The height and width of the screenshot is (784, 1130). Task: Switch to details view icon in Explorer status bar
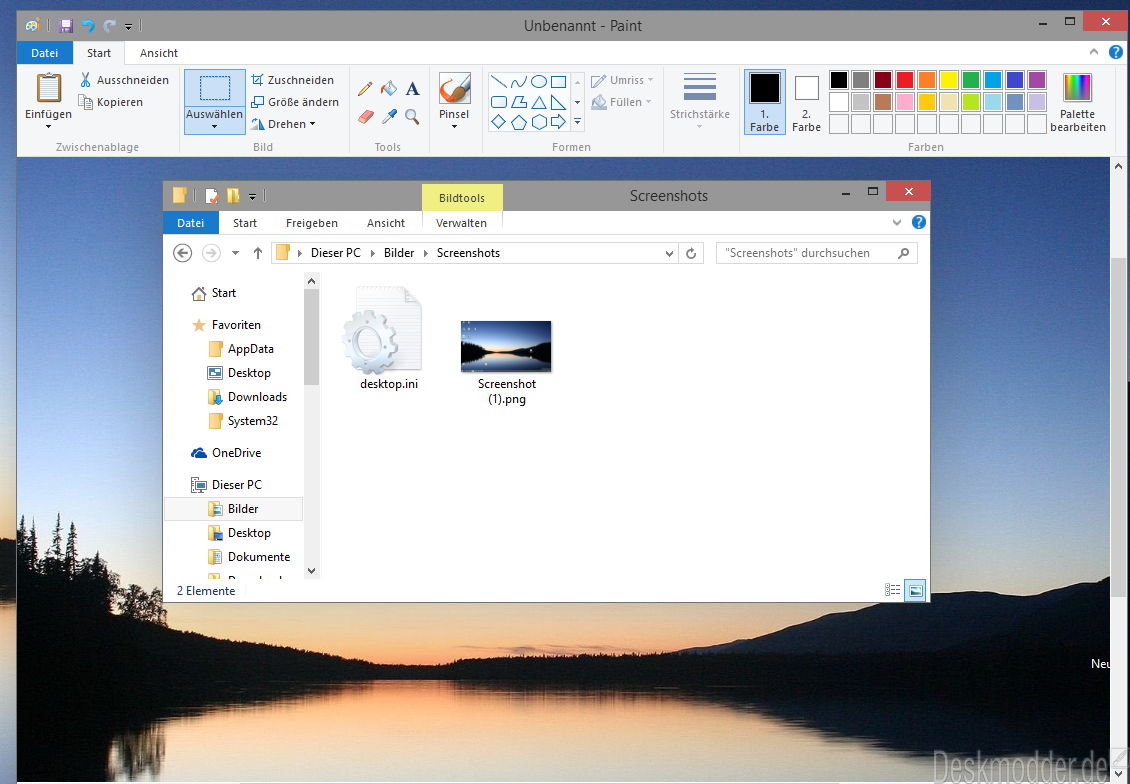(892, 590)
